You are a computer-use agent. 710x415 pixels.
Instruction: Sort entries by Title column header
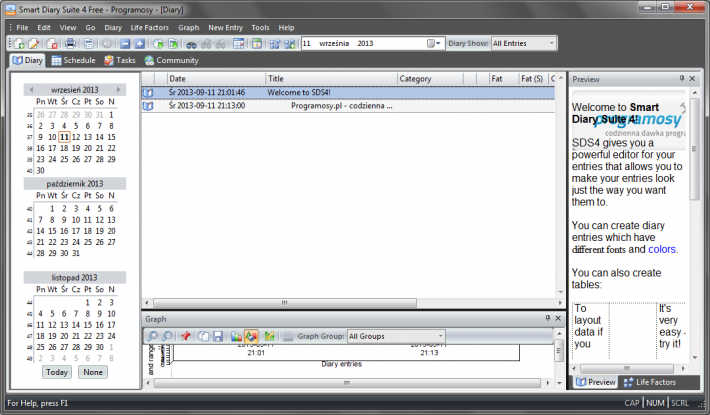[331, 79]
